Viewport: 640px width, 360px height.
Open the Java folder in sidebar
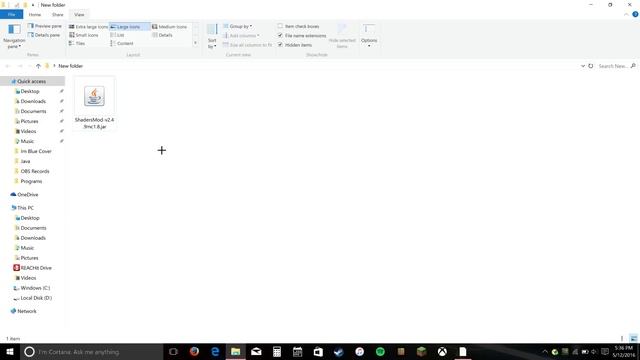25,161
